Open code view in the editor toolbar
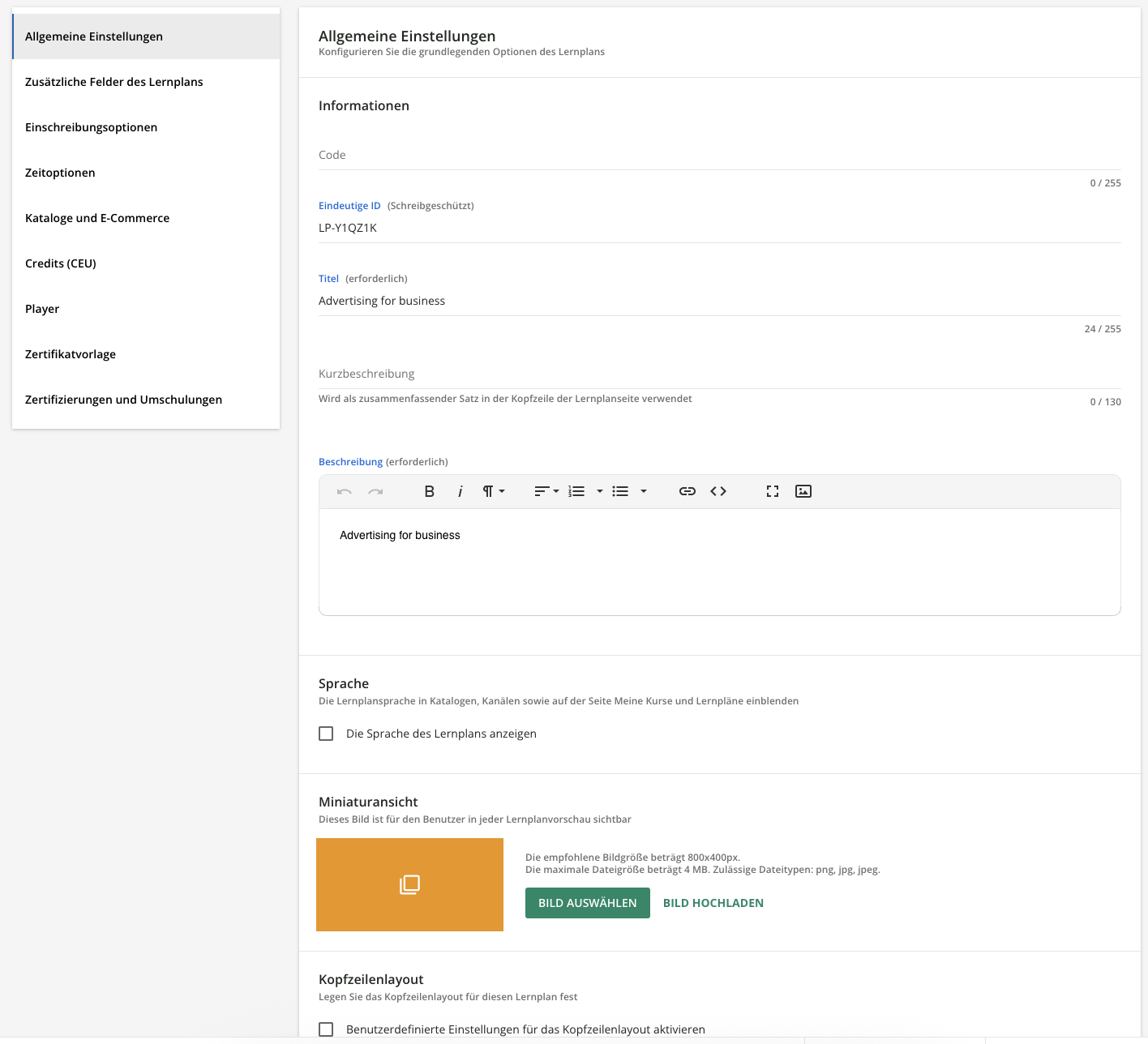The width and height of the screenshot is (1148, 1044). pos(718,491)
